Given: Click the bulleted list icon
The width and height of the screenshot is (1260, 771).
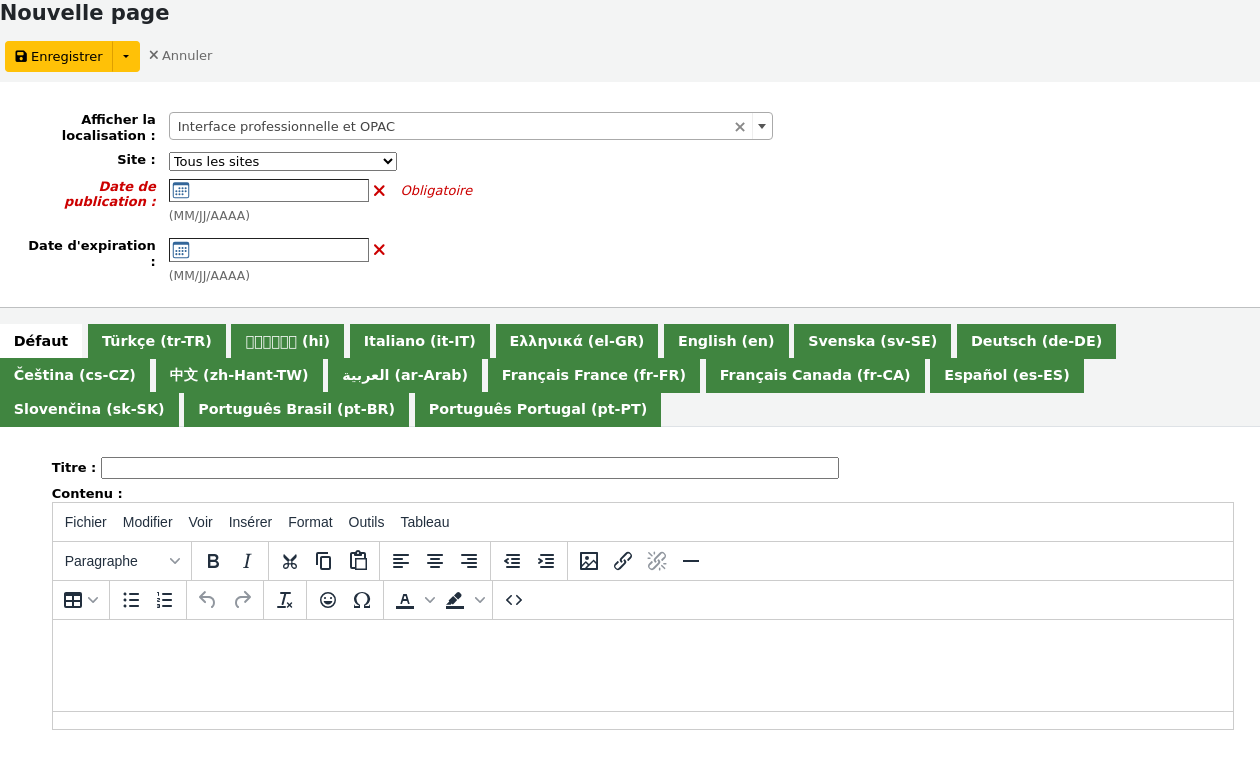Looking at the screenshot, I should click(x=131, y=600).
